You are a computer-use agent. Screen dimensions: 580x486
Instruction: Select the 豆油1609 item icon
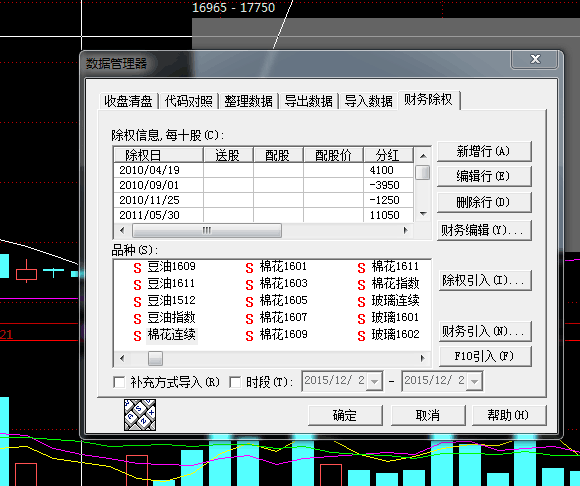(137, 268)
